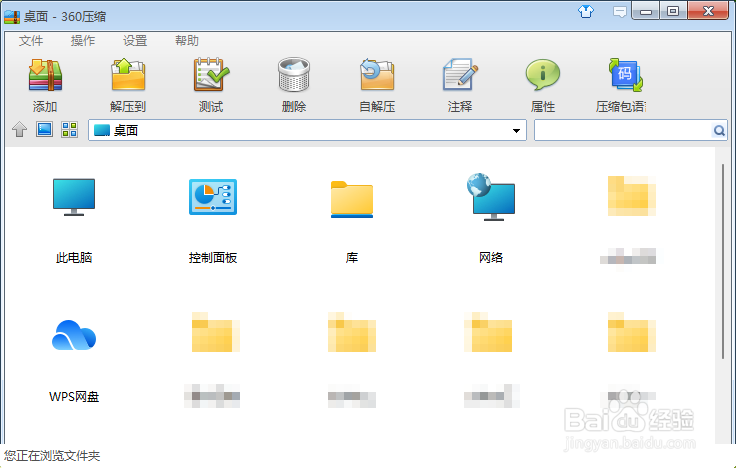
Task: Select the 此电脑 computer item
Action: [x=74, y=219]
